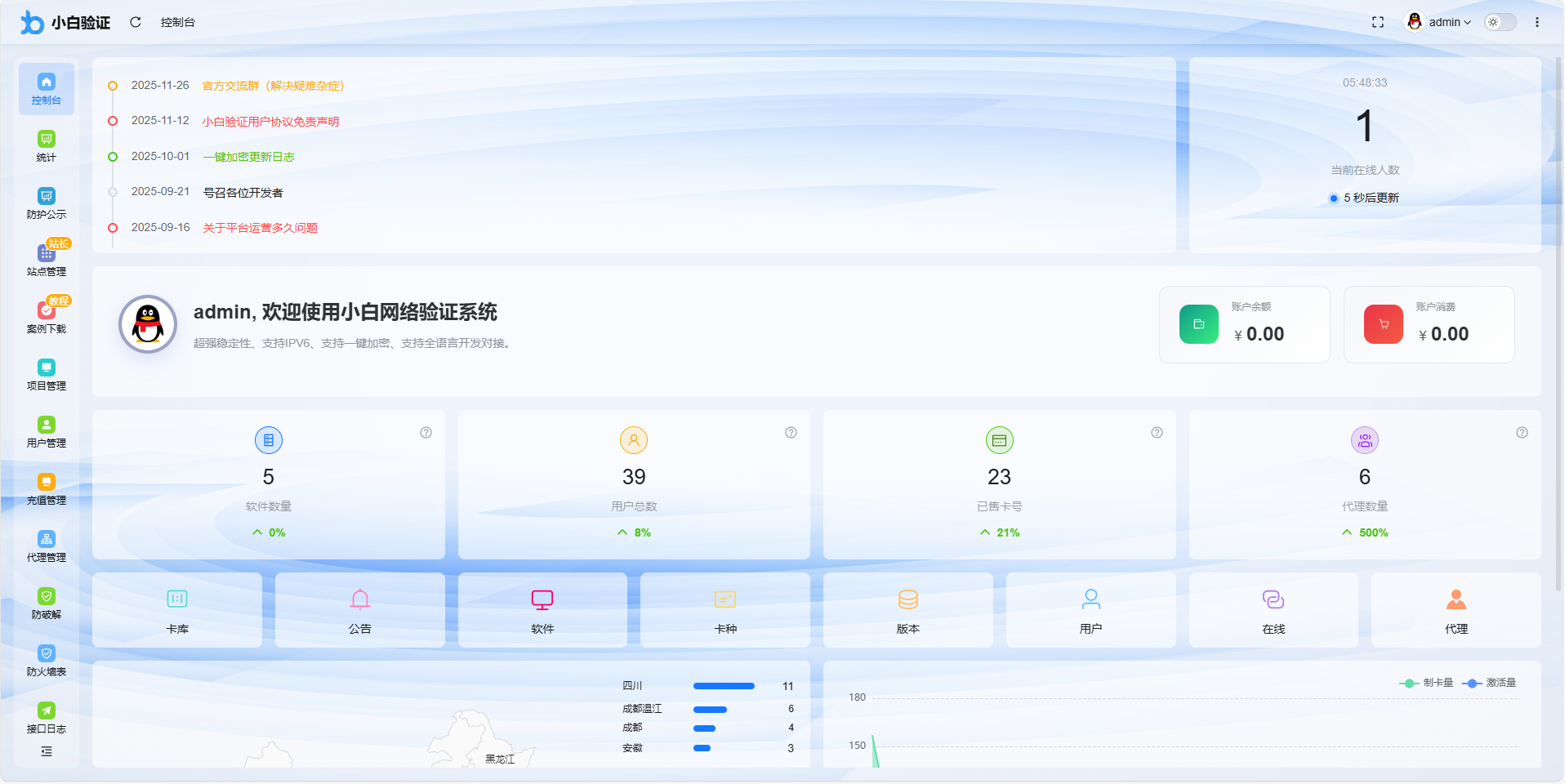Go to 充值管理 via sidebar icon

46,488
